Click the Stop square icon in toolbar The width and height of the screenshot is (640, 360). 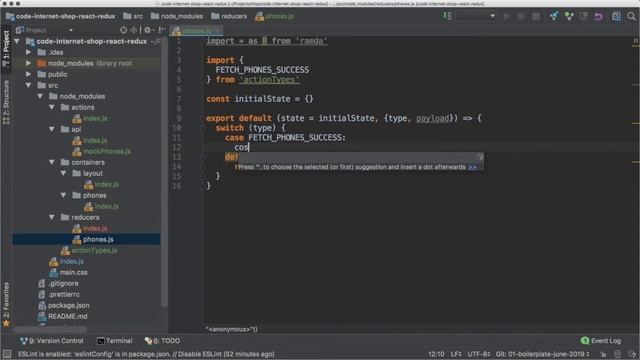tap(536, 16)
